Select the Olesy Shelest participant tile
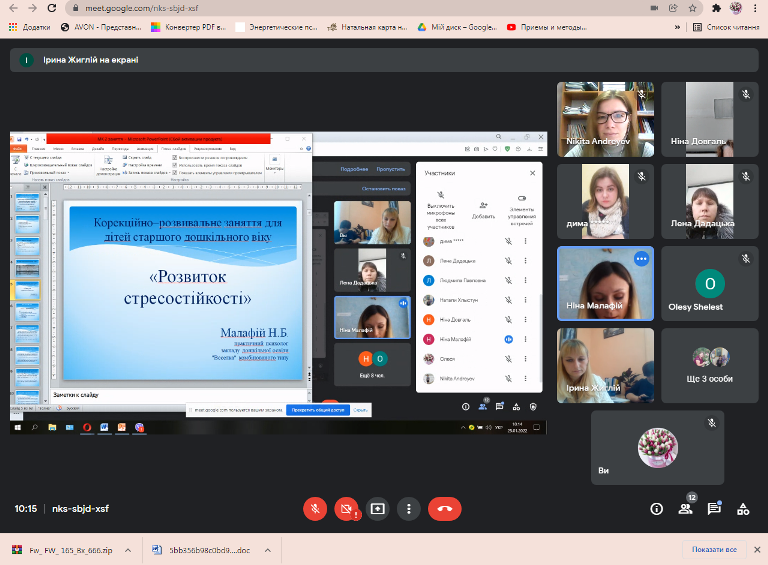Screen dimensions: 768x565 point(710,283)
